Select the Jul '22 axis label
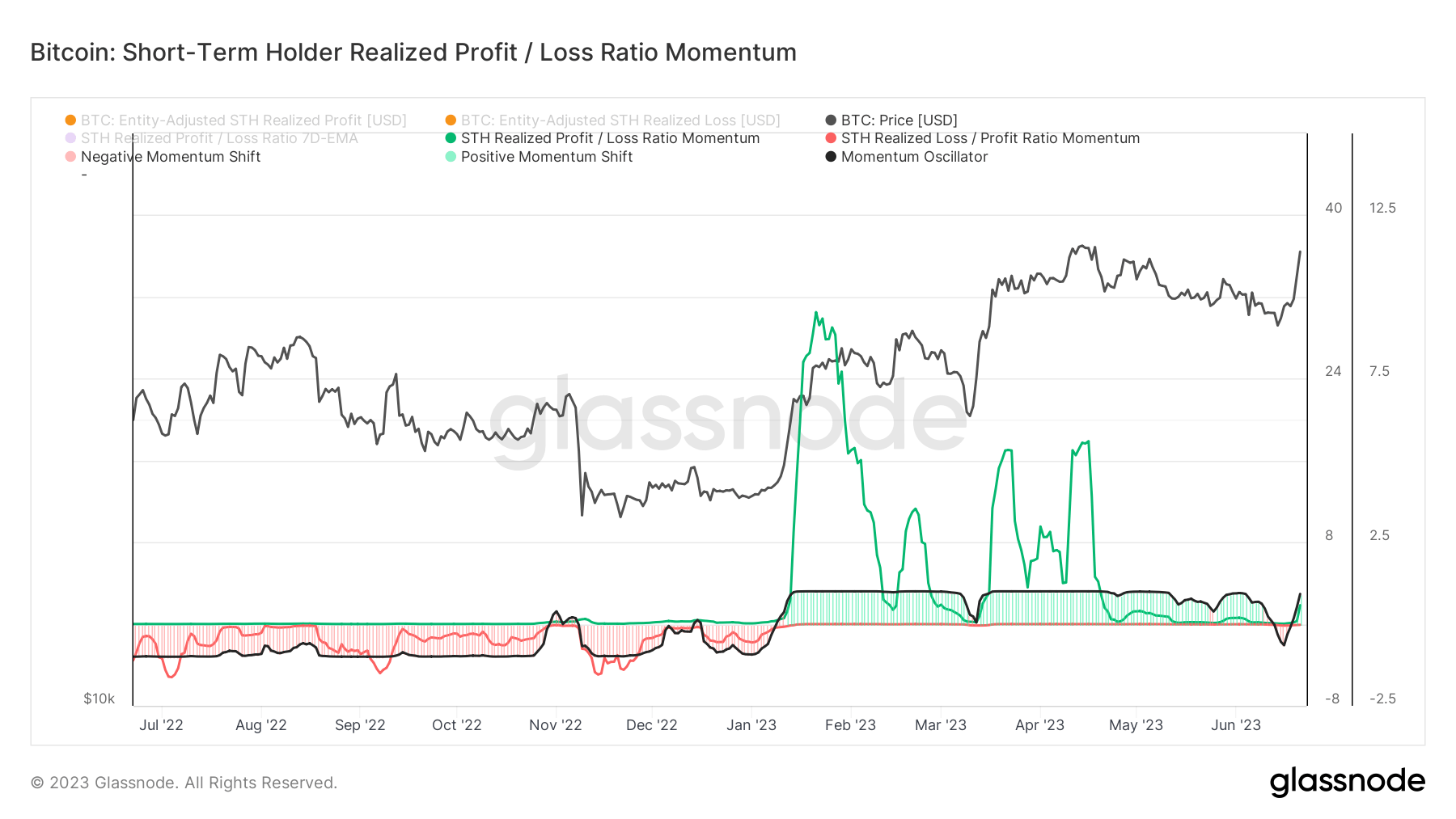This screenshot has width=1456, height=819. coord(163,725)
